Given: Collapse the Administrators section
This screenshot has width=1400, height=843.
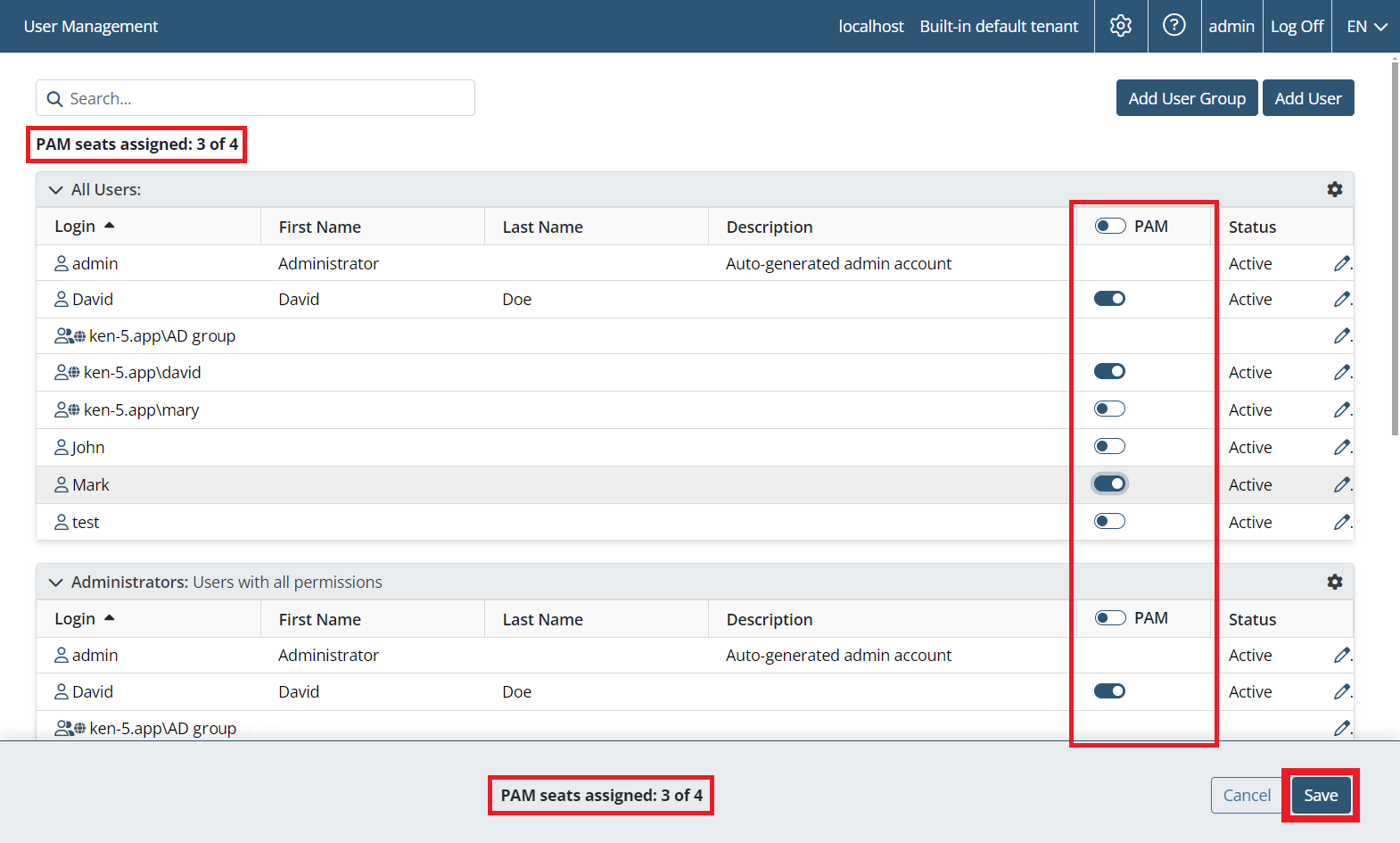Looking at the screenshot, I should [x=55, y=583].
